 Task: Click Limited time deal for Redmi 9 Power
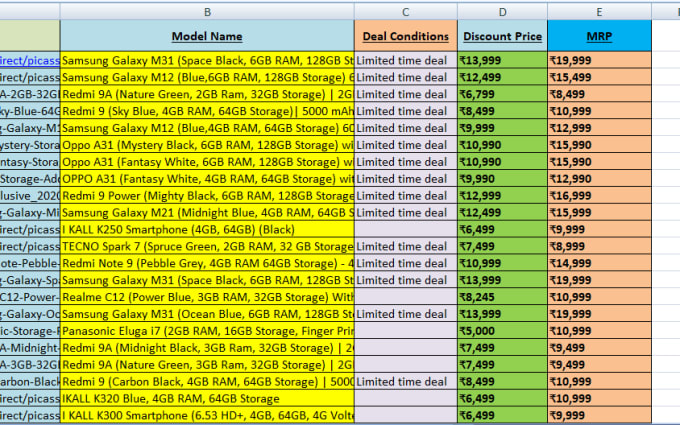click(405, 196)
